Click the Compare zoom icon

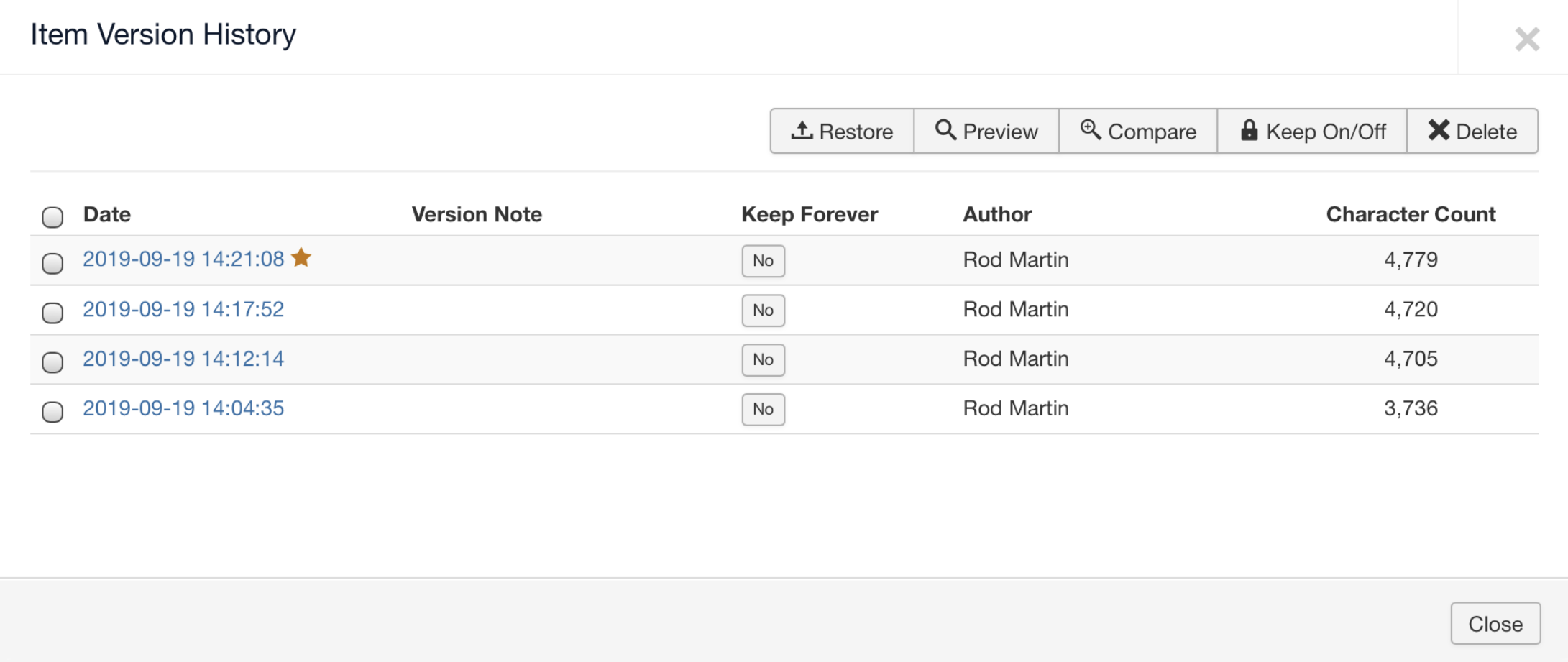point(1091,130)
